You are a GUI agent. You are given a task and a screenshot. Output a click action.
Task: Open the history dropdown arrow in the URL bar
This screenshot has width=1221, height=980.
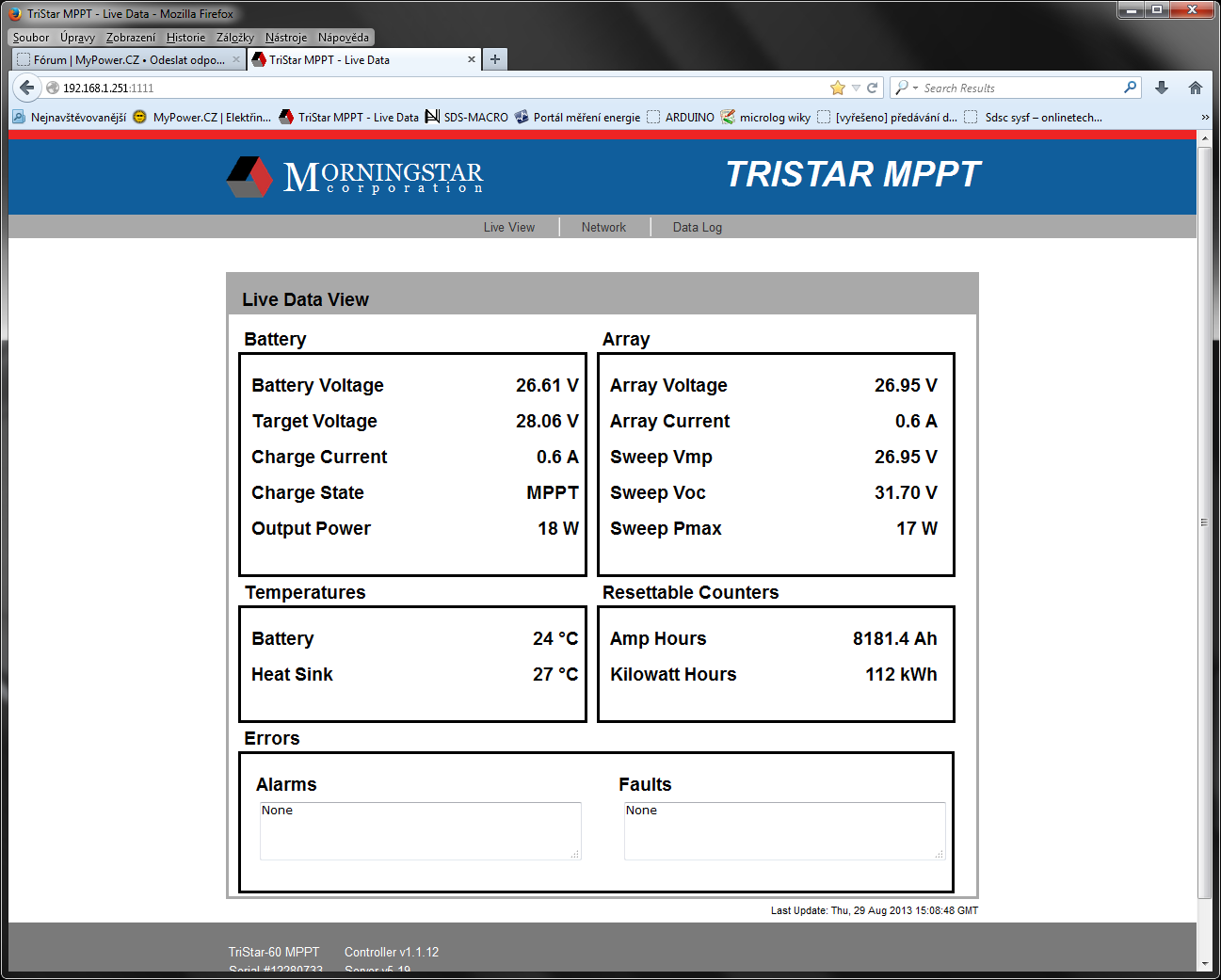[856, 88]
